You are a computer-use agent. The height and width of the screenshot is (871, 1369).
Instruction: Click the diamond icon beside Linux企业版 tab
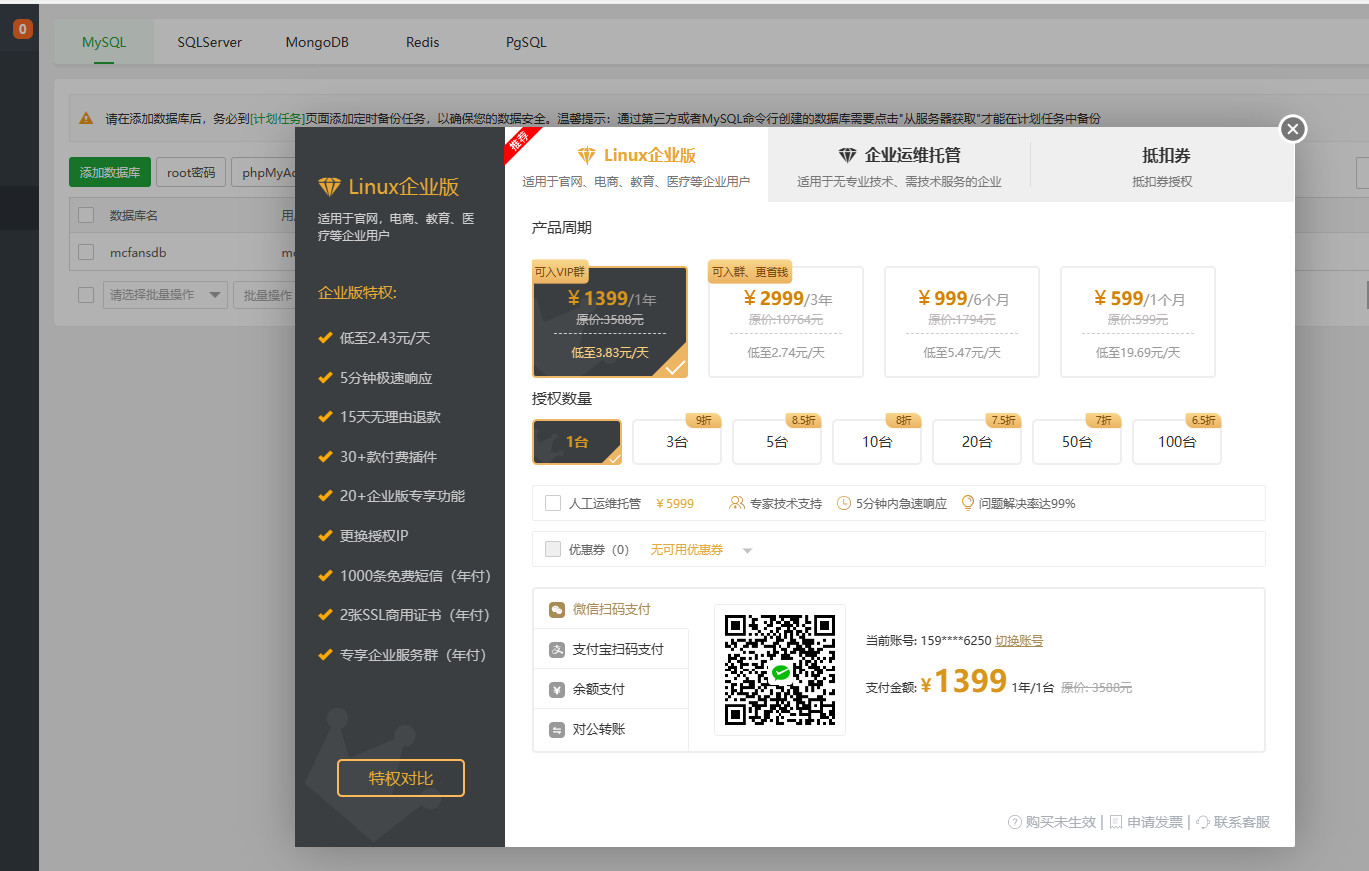coord(587,156)
